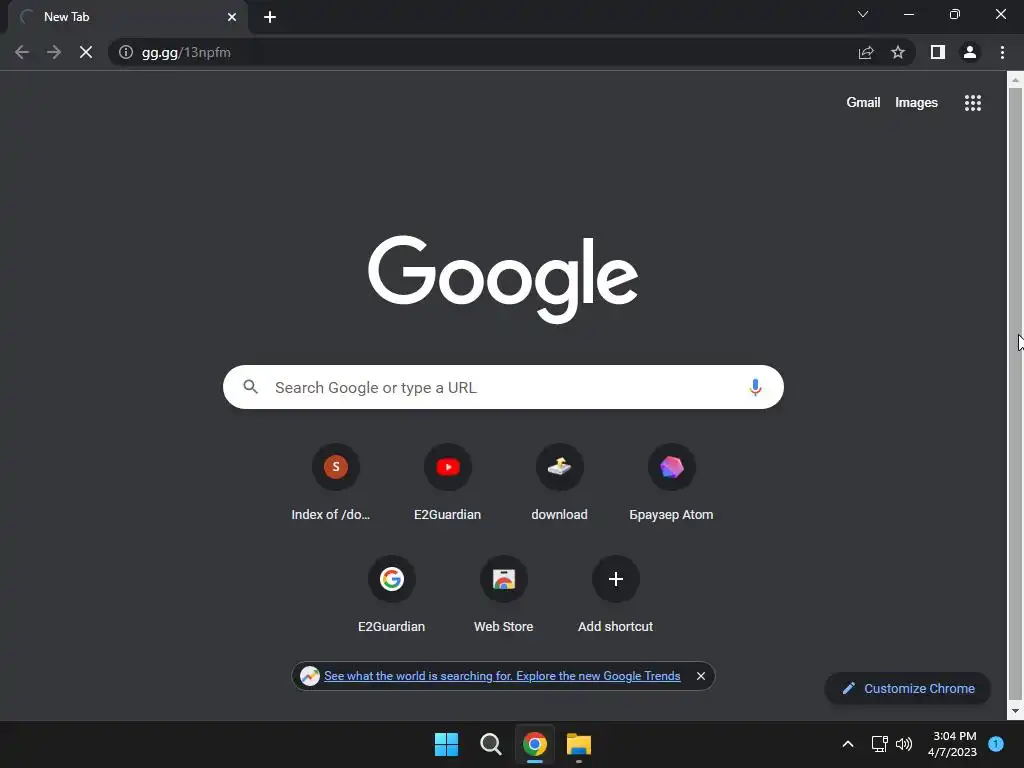Click the Google logo

pyautogui.click(x=503, y=279)
